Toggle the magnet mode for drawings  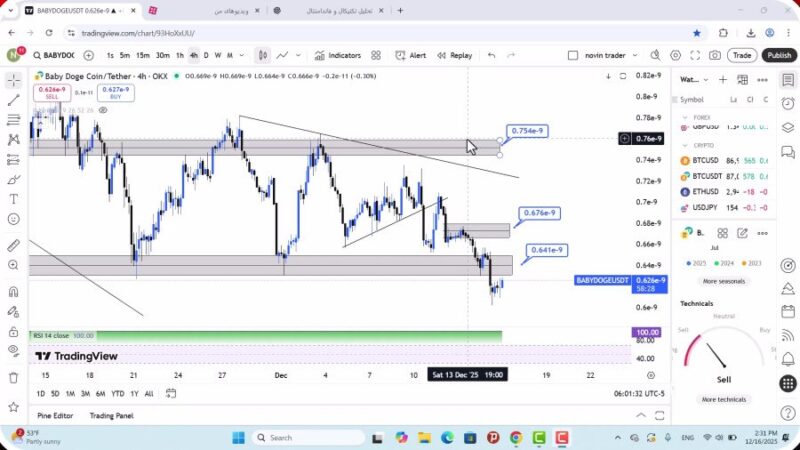[x=14, y=292]
